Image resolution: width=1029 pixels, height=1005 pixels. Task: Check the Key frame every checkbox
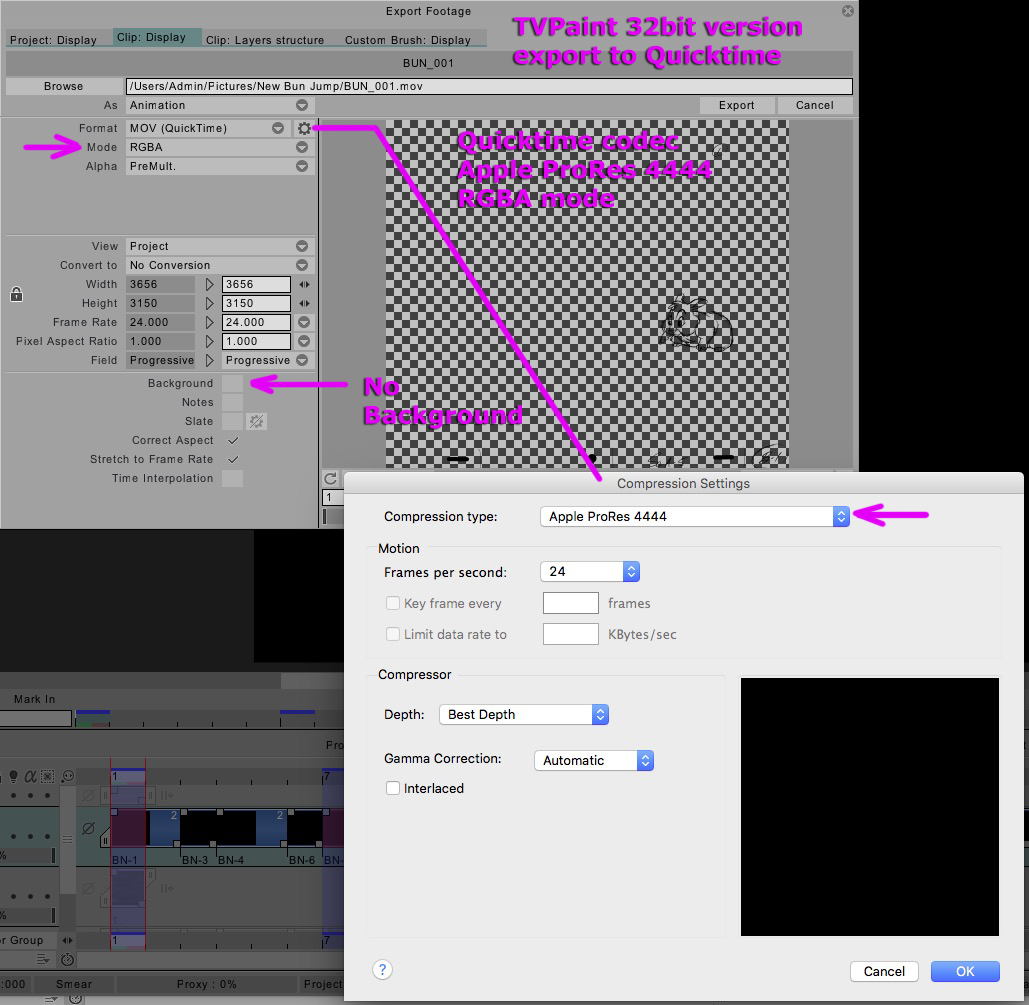[392, 603]
